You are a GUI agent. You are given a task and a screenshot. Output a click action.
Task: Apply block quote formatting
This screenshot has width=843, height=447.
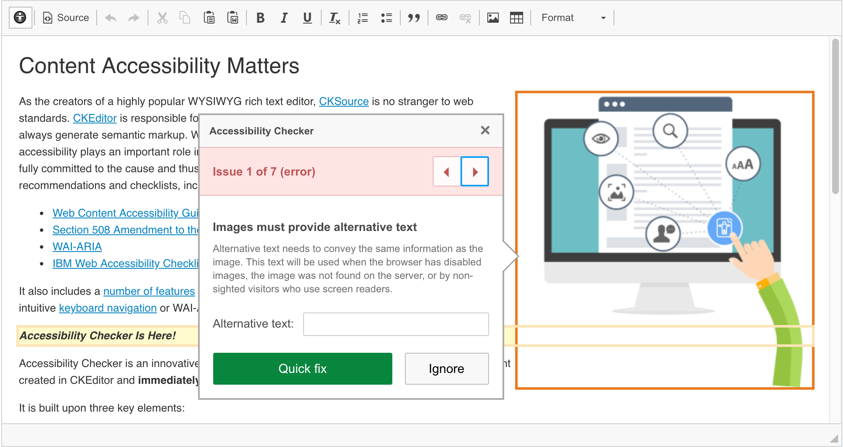[x=413, y=18]
